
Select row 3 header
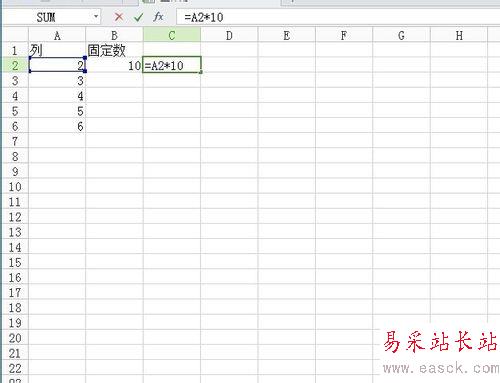(15, 81)
